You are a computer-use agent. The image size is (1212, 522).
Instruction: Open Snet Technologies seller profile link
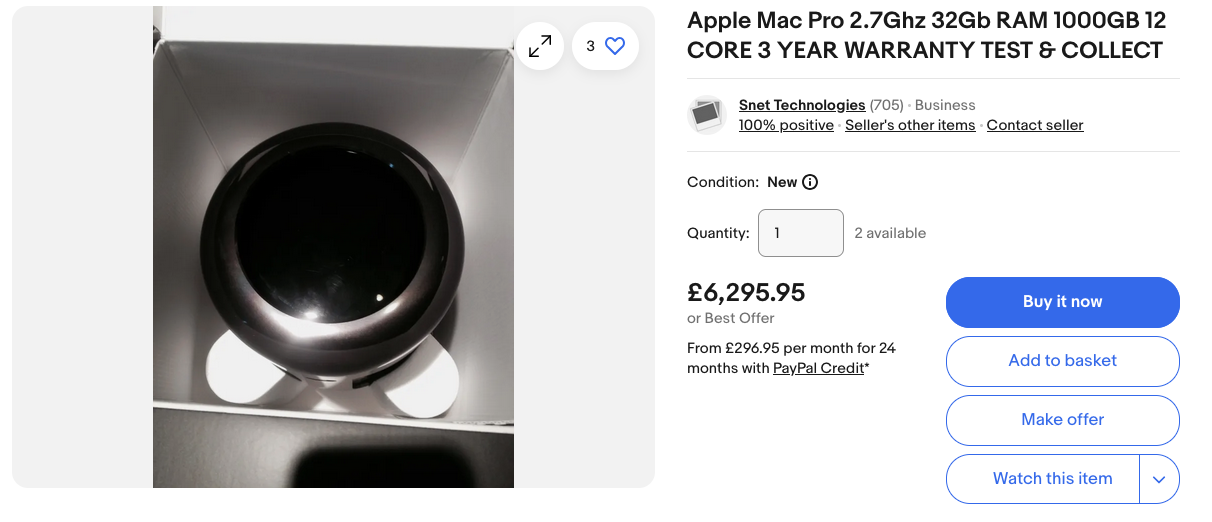pos(801,105)
